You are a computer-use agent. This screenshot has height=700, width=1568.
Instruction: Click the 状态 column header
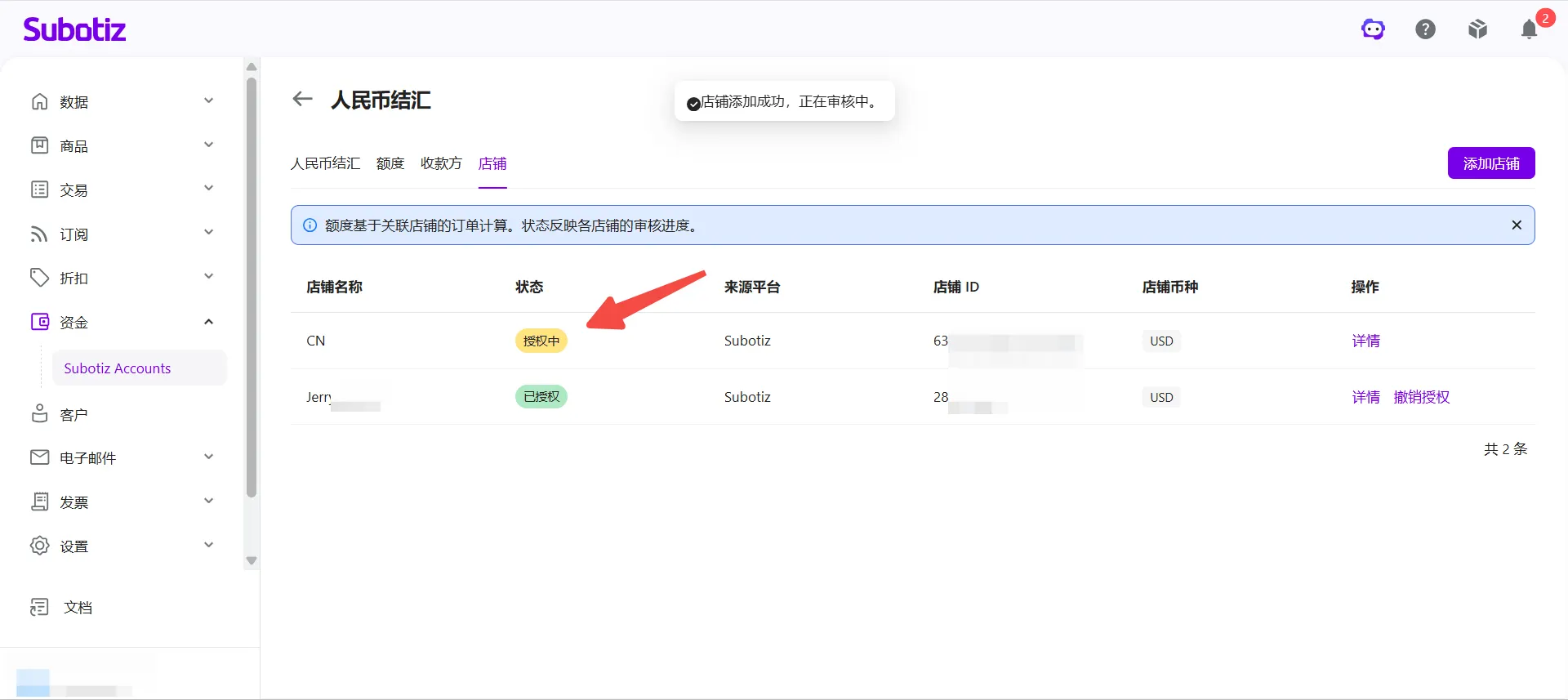click(529, 287)
